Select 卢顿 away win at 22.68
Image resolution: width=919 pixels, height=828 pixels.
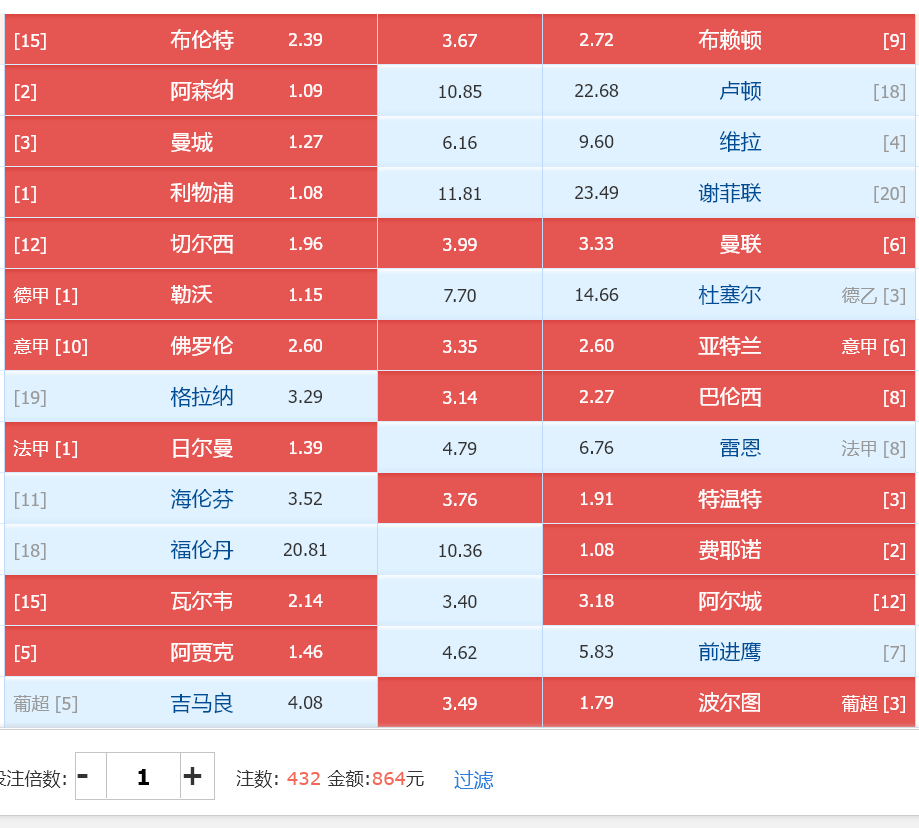point(729,90)
